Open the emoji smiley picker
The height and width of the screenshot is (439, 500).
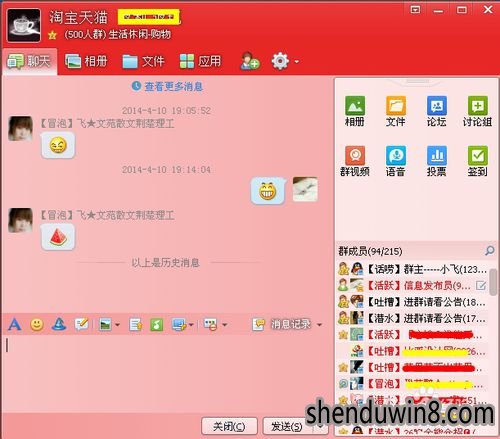click(37, 324)
